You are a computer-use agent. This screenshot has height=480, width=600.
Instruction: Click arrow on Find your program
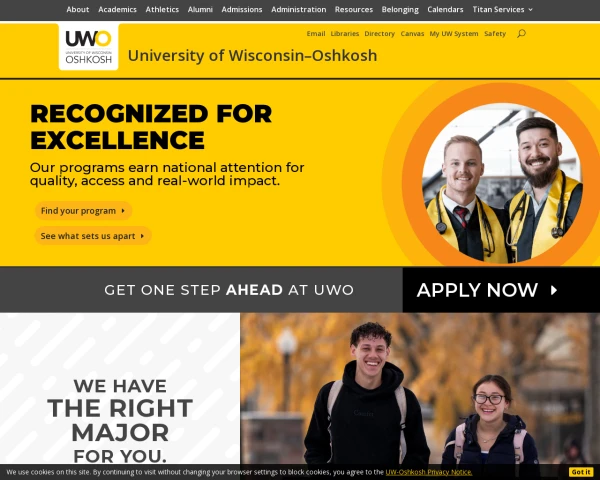tap(123, 211)
